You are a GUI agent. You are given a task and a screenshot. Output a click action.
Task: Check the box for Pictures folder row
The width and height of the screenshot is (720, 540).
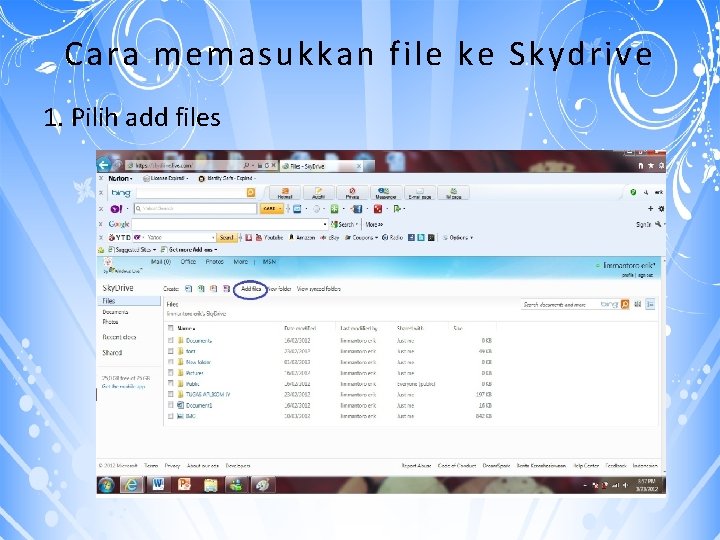tap(171, 372)
